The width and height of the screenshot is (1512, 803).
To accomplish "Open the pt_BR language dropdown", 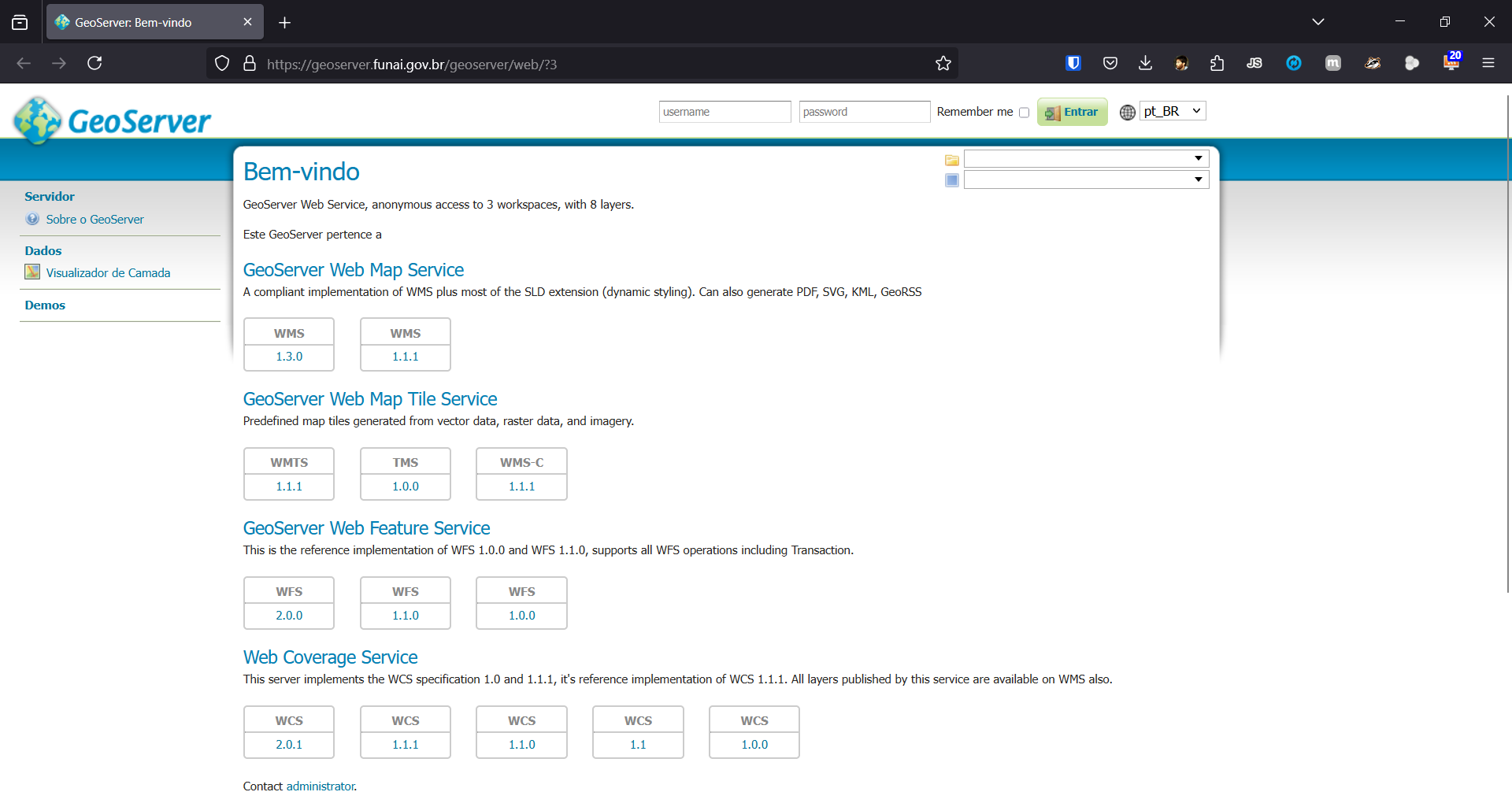I will click(1173, 111).
